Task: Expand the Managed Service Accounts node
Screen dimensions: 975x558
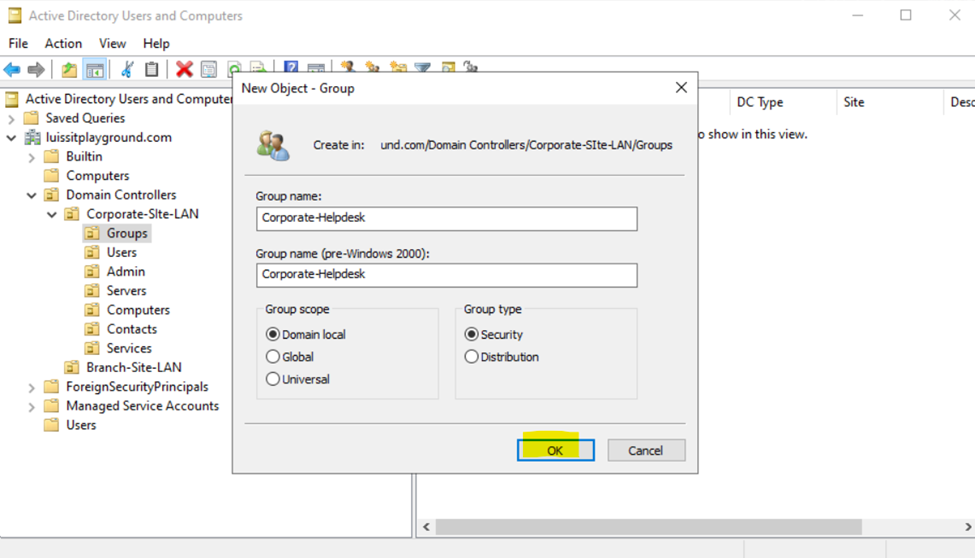Action: click(x=31, y=407)
